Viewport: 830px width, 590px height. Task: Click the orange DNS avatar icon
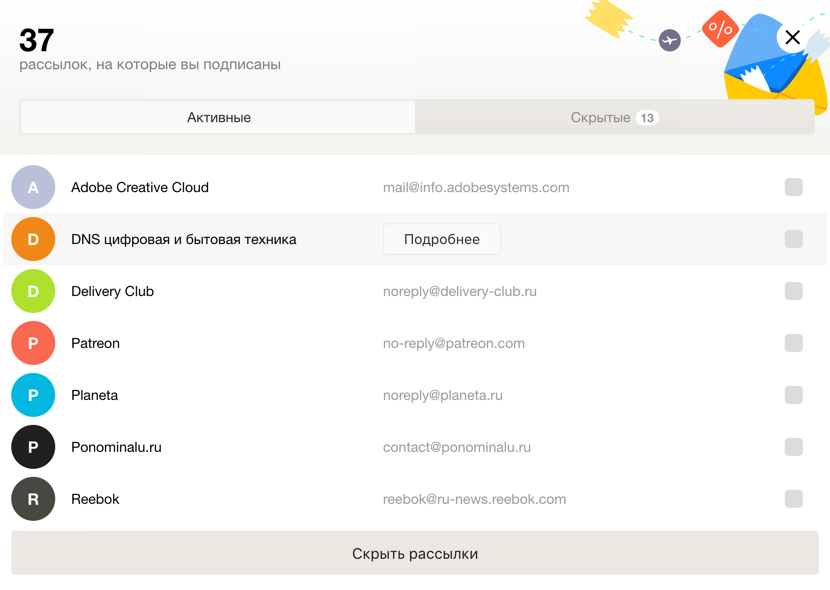click(33, 239)
